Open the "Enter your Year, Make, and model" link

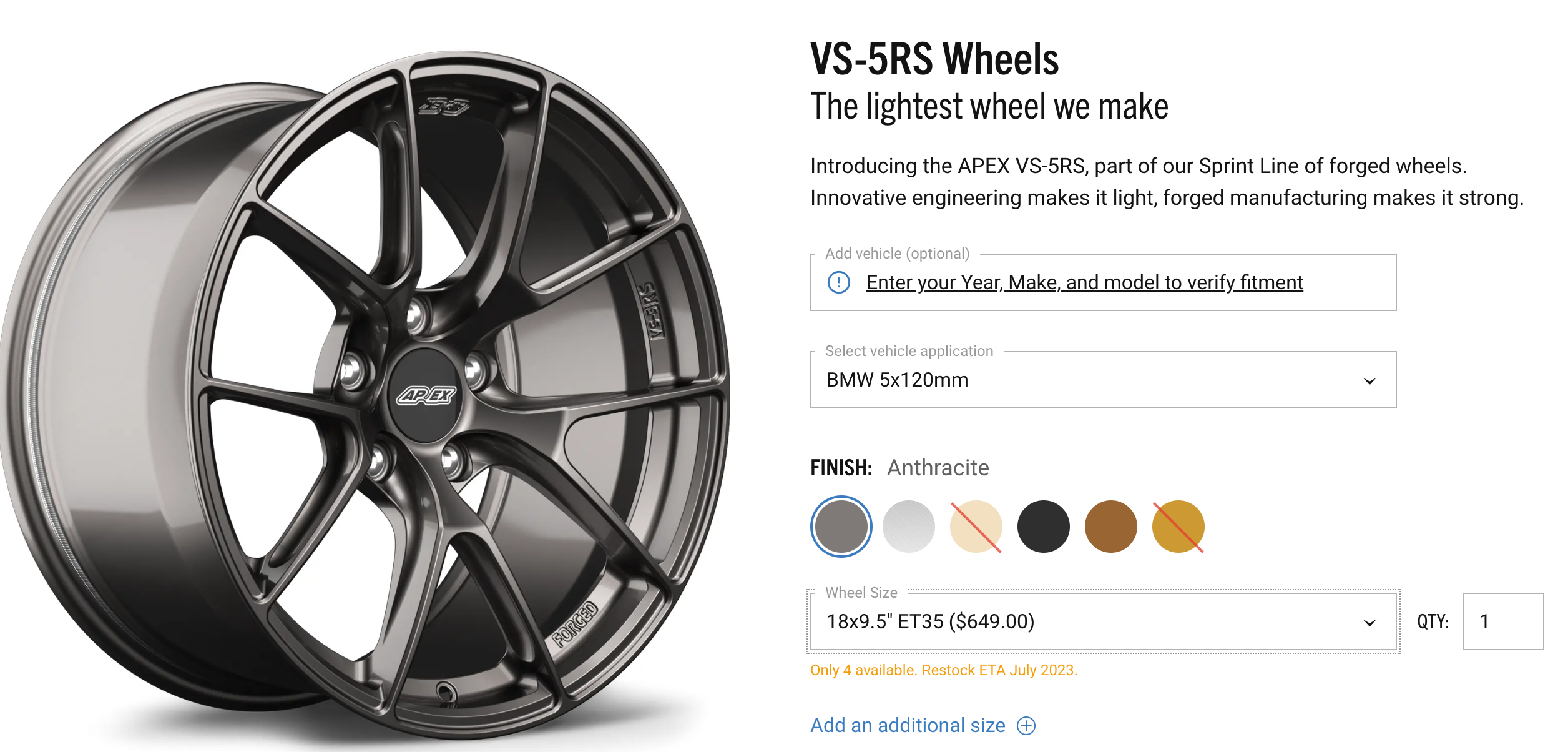click(x=1084, y=282)
